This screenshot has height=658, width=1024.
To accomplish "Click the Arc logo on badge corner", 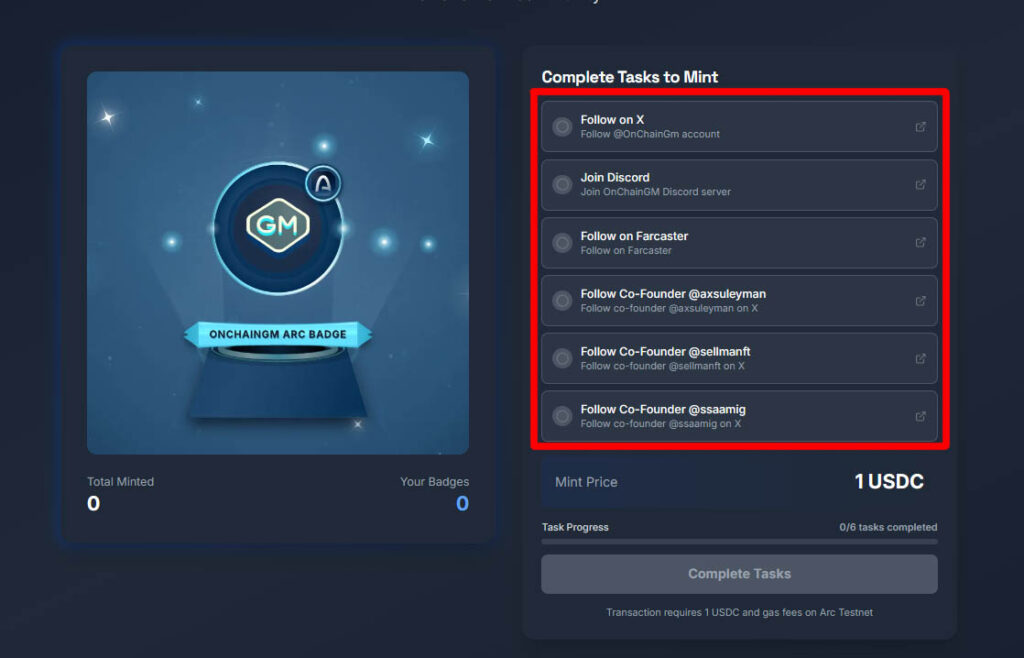I will pyautogui.click(x=323, y=183).
